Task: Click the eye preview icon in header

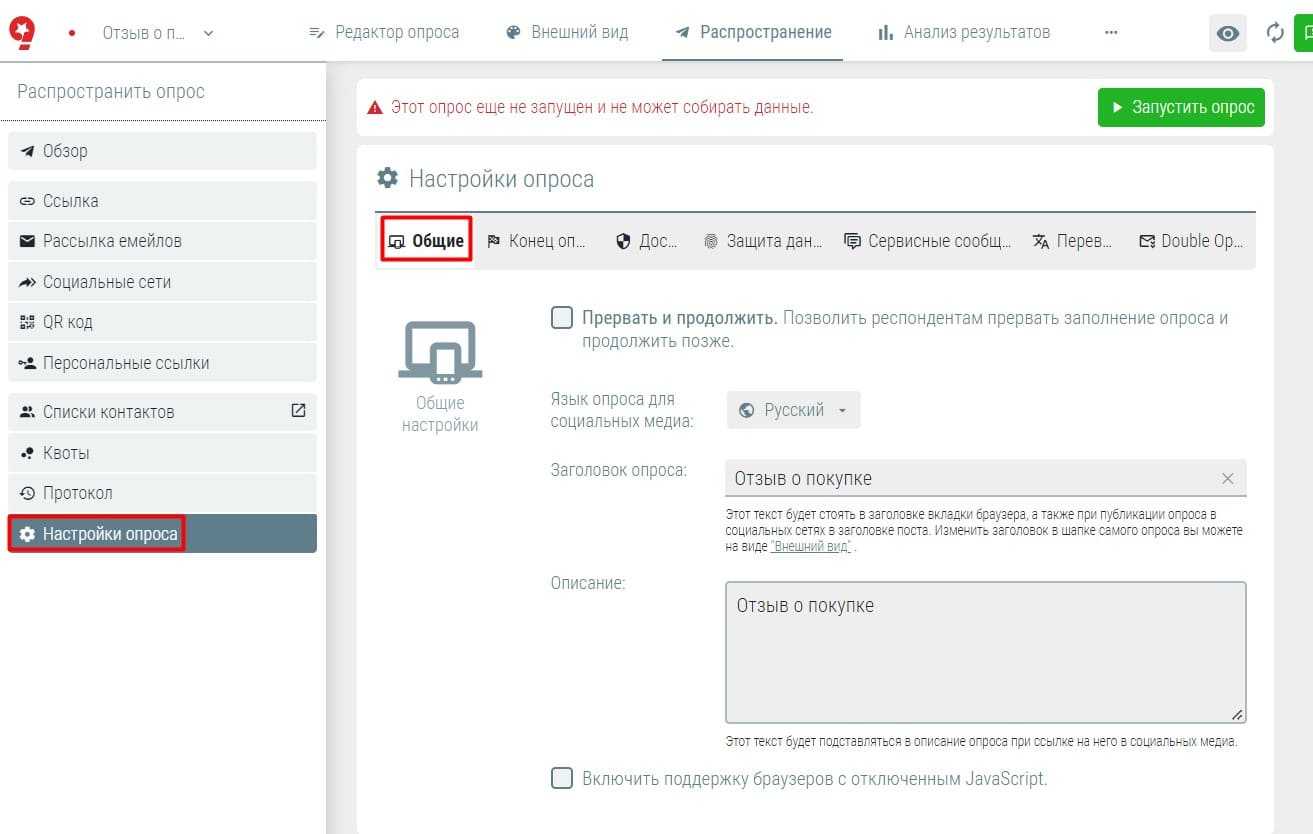Action: tap(1227, 33)
